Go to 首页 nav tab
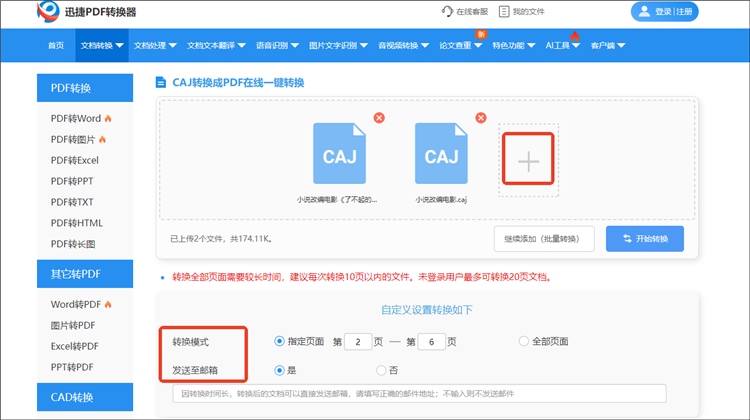750x420 pixels. point(56,46)
